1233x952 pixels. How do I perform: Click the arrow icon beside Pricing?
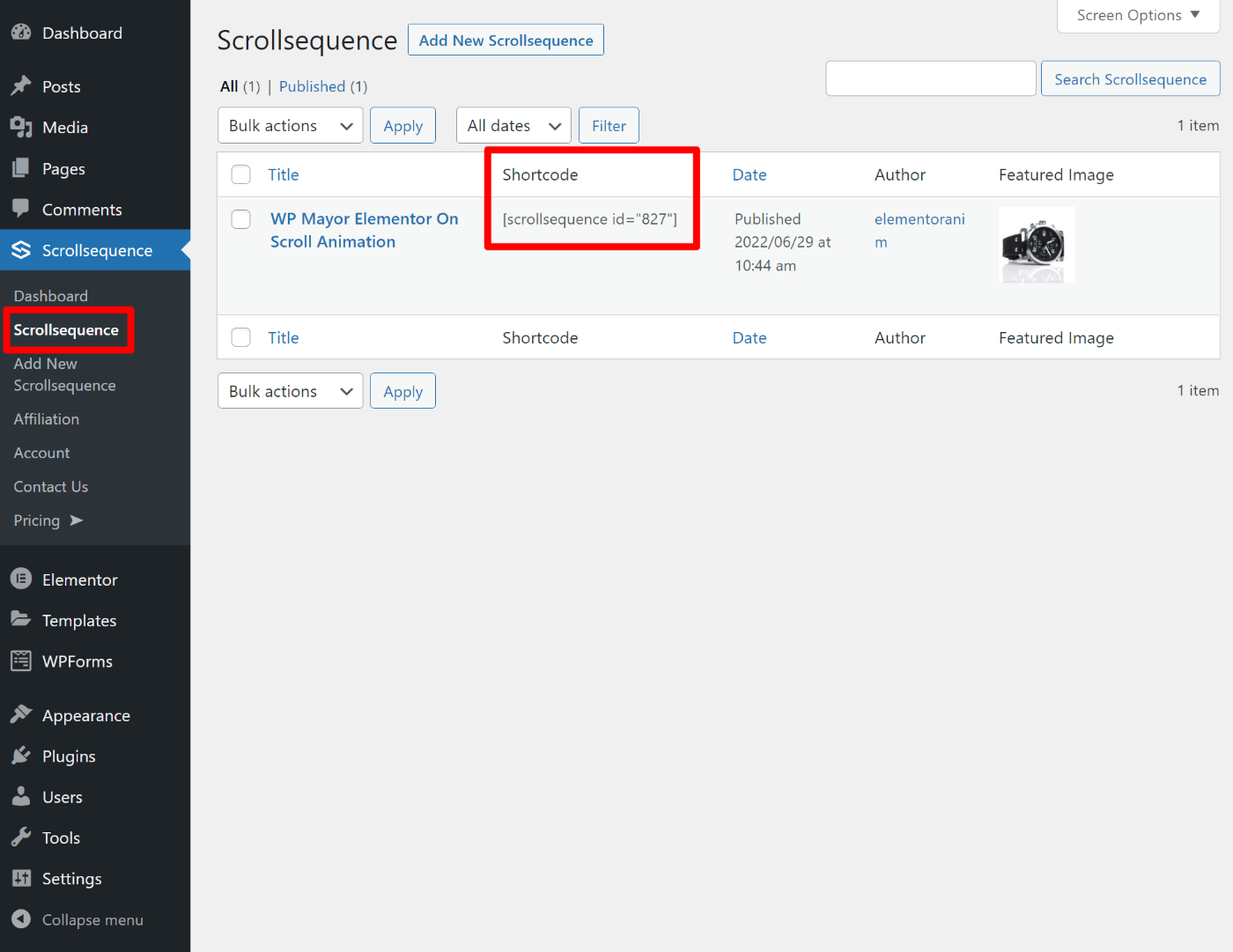[77, 520]
